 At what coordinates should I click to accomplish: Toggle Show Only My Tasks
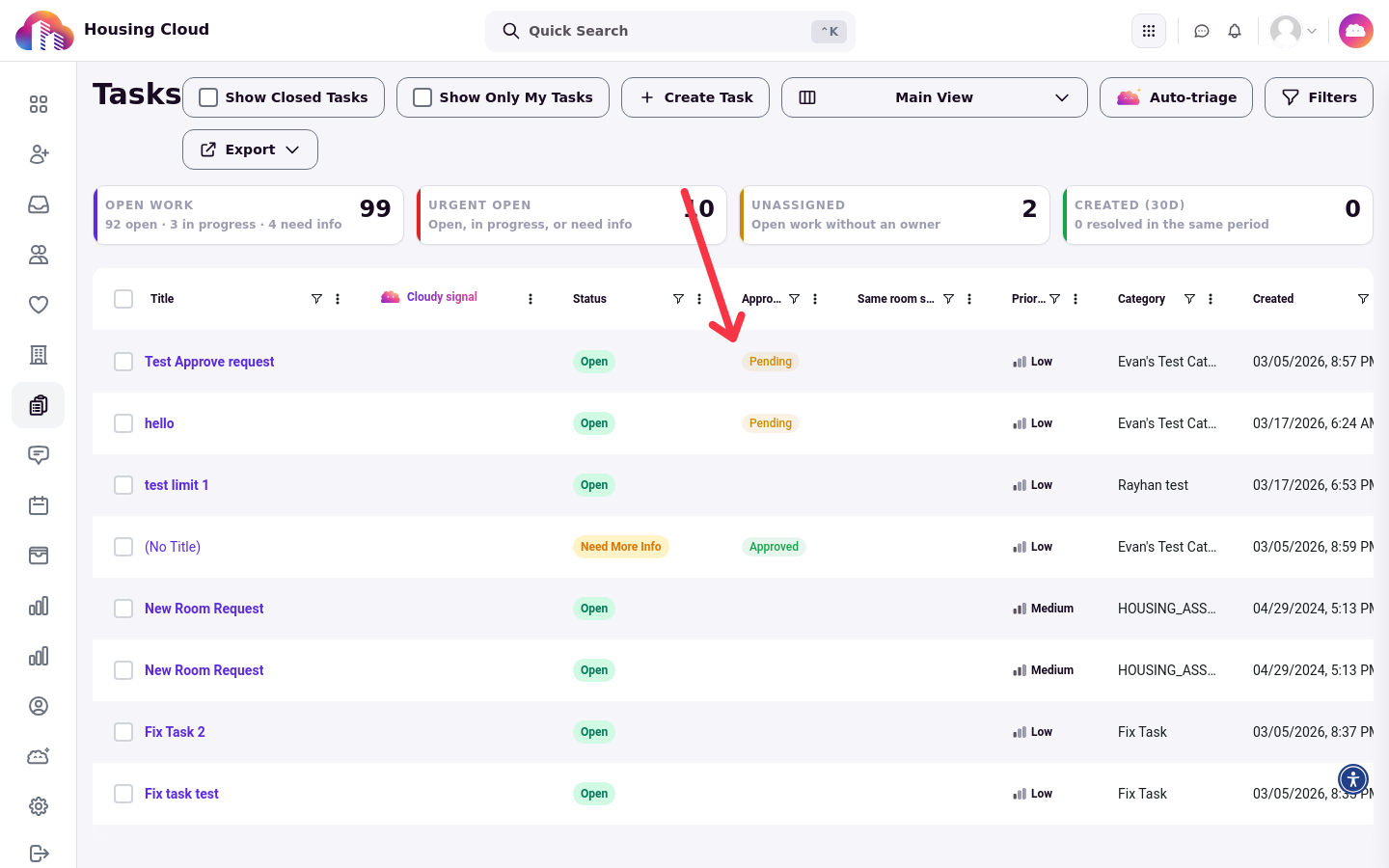[x=422, y=97]
